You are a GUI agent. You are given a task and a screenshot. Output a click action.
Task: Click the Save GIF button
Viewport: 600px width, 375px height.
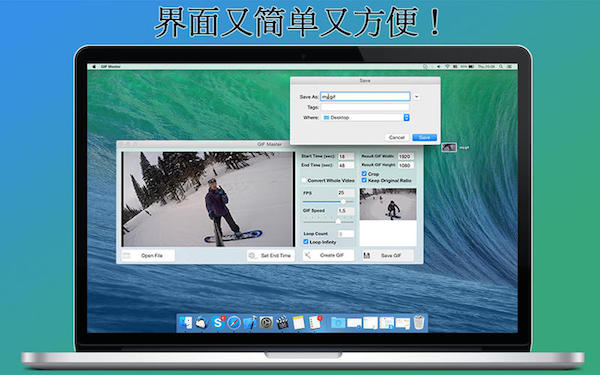[387, 255]
